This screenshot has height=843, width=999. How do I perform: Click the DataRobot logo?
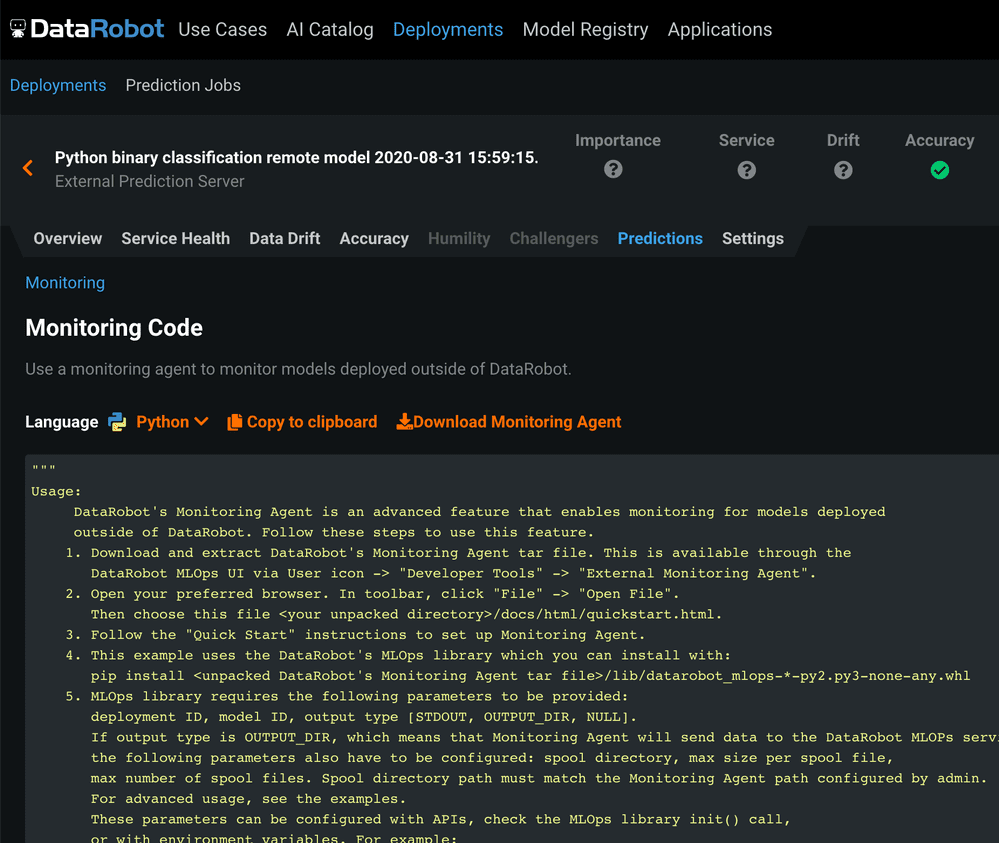pyautogui.click(x=87, y=29)
